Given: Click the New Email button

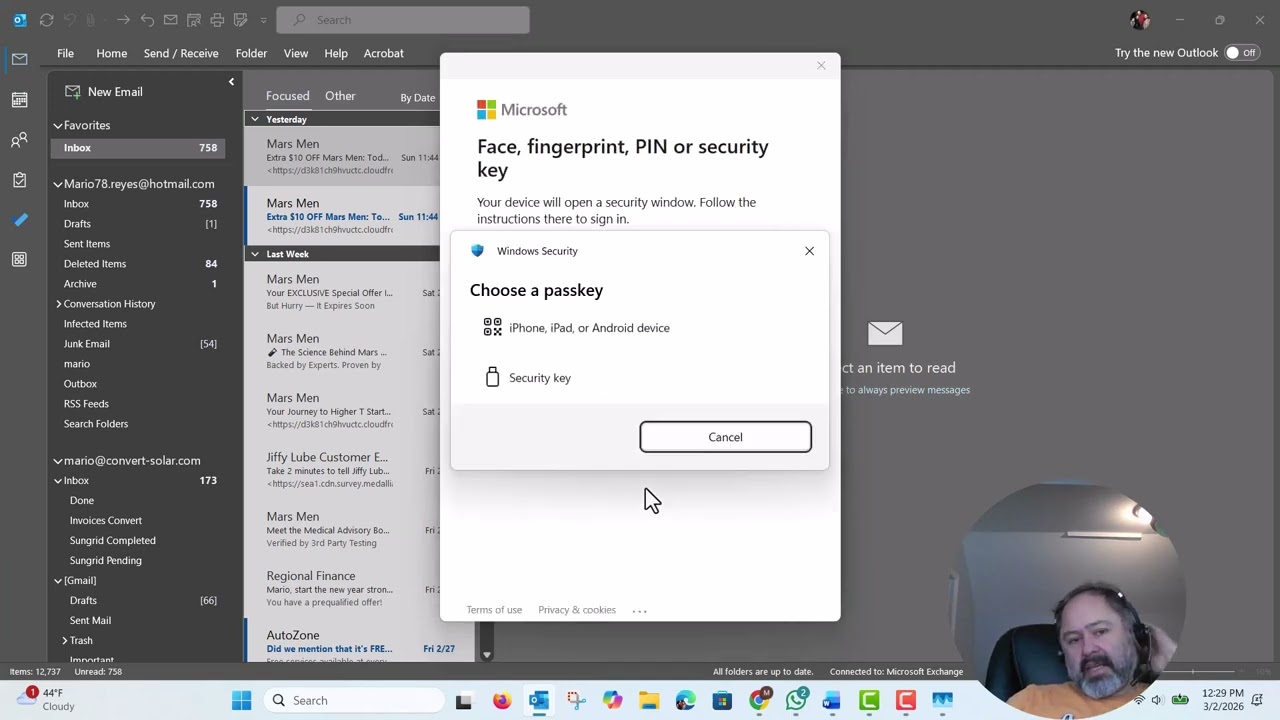Looking at the screenshot, I should [x=104, y=92].
